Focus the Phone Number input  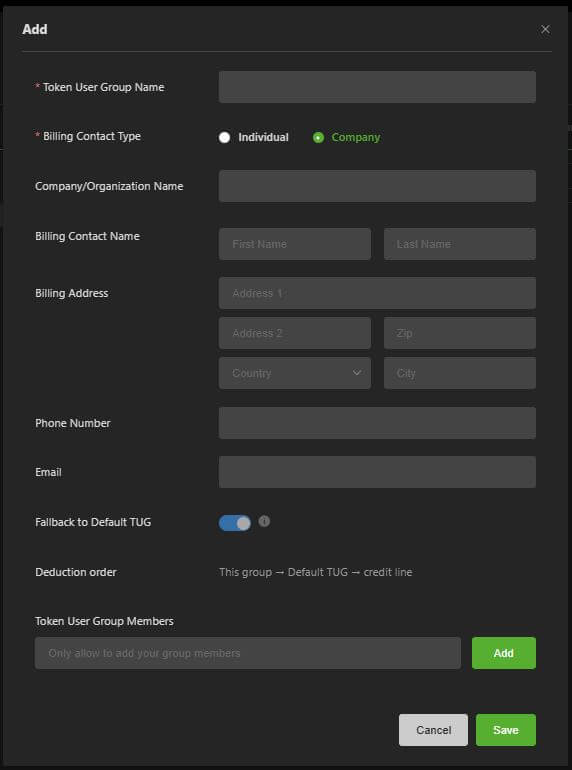(377, 423)
